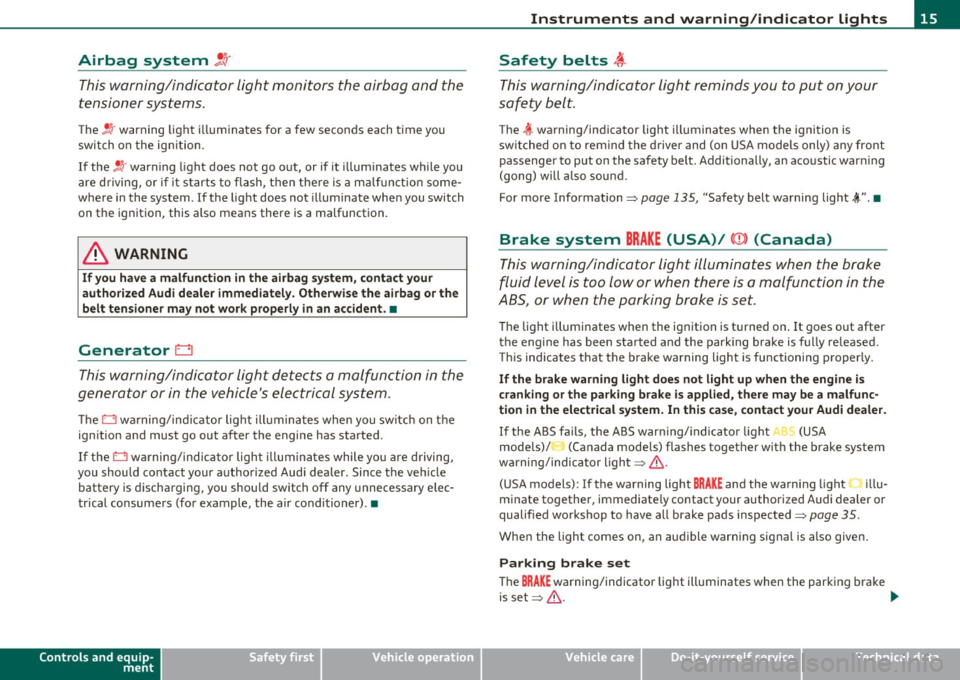Click the seatbelt icon beside Safety belts heading

(x=621, y=60)
